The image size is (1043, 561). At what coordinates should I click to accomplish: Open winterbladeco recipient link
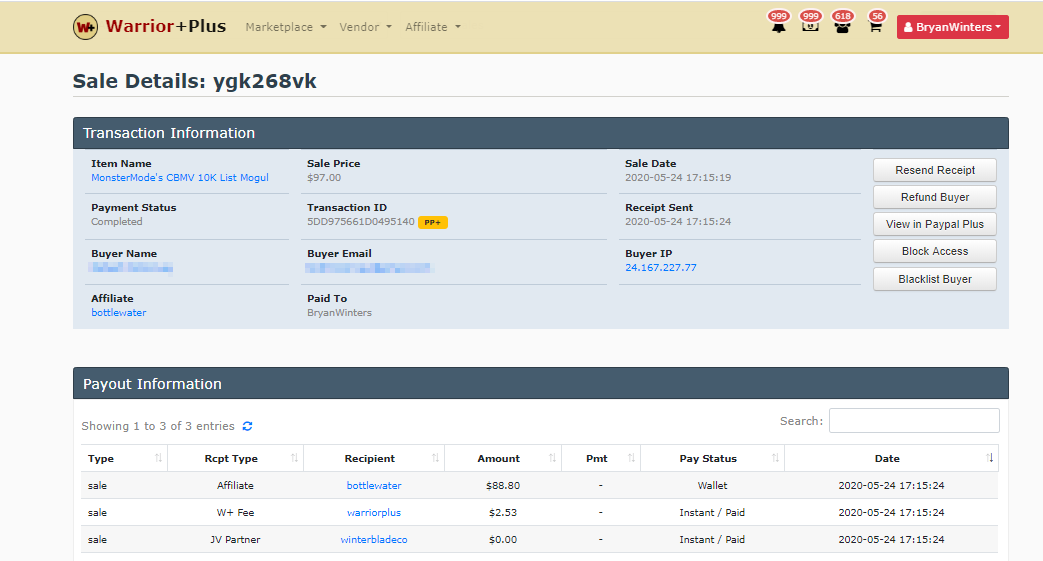pos(374,540)
